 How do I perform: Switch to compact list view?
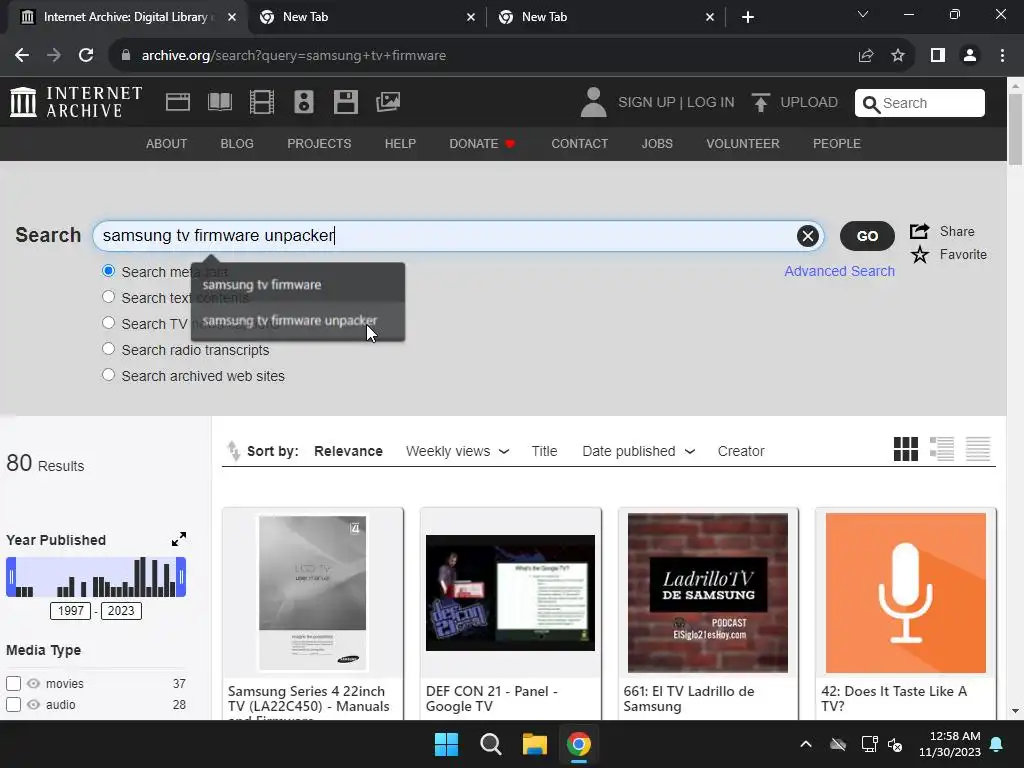click(978, 449)
